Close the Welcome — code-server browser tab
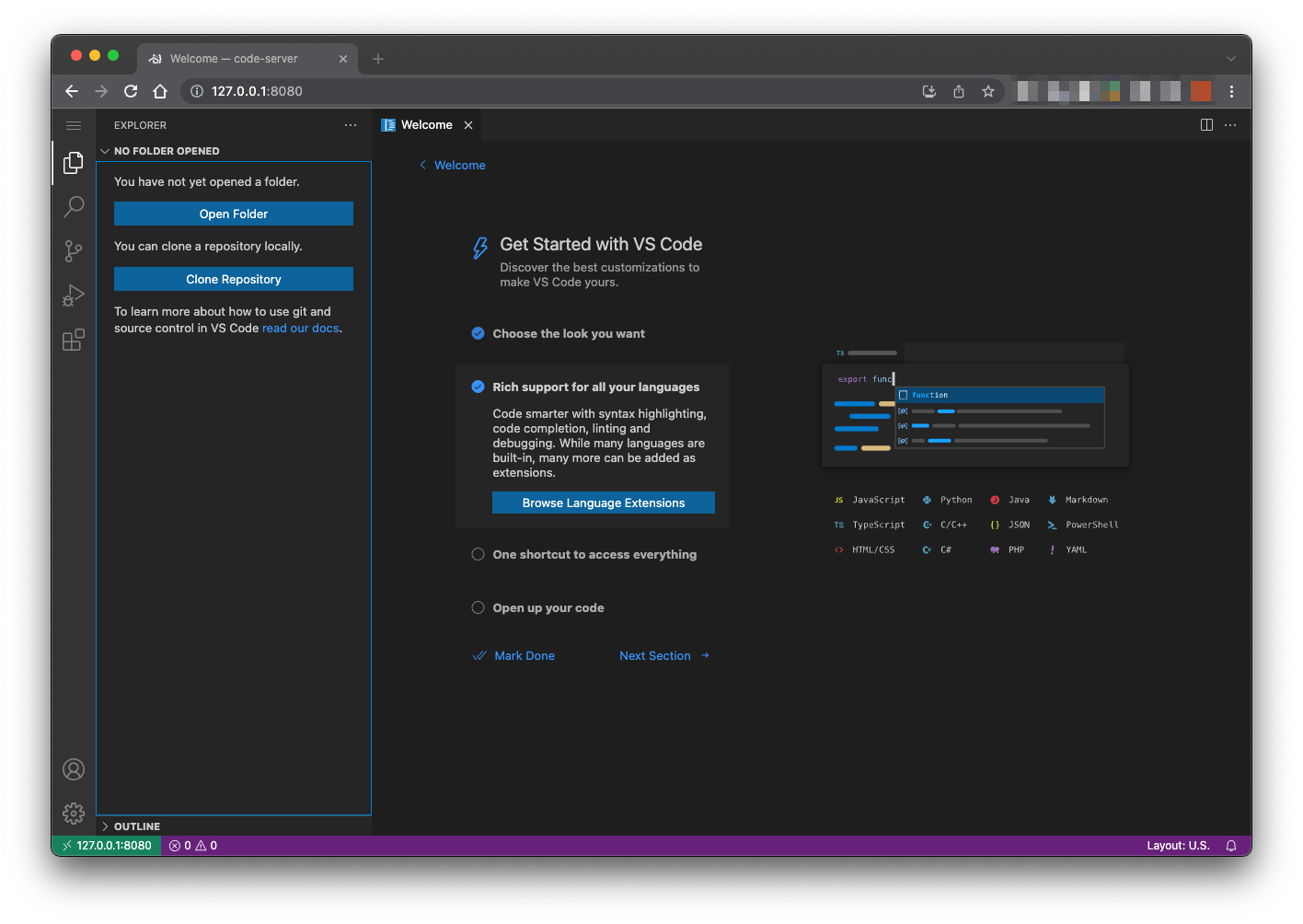 (x=343, y=59)
